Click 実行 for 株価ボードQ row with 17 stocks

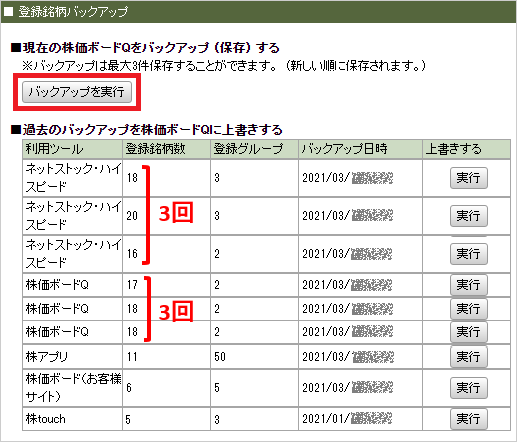[469, 285]
